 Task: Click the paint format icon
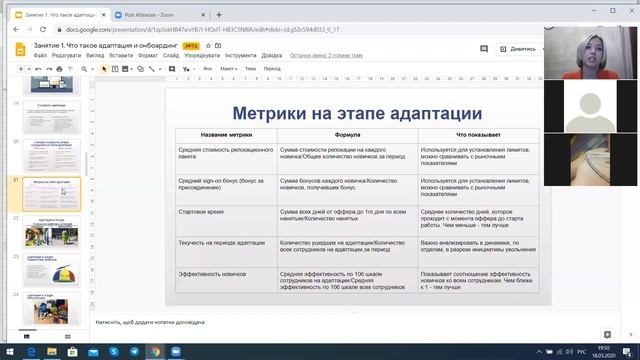click(x=70, y=69)
